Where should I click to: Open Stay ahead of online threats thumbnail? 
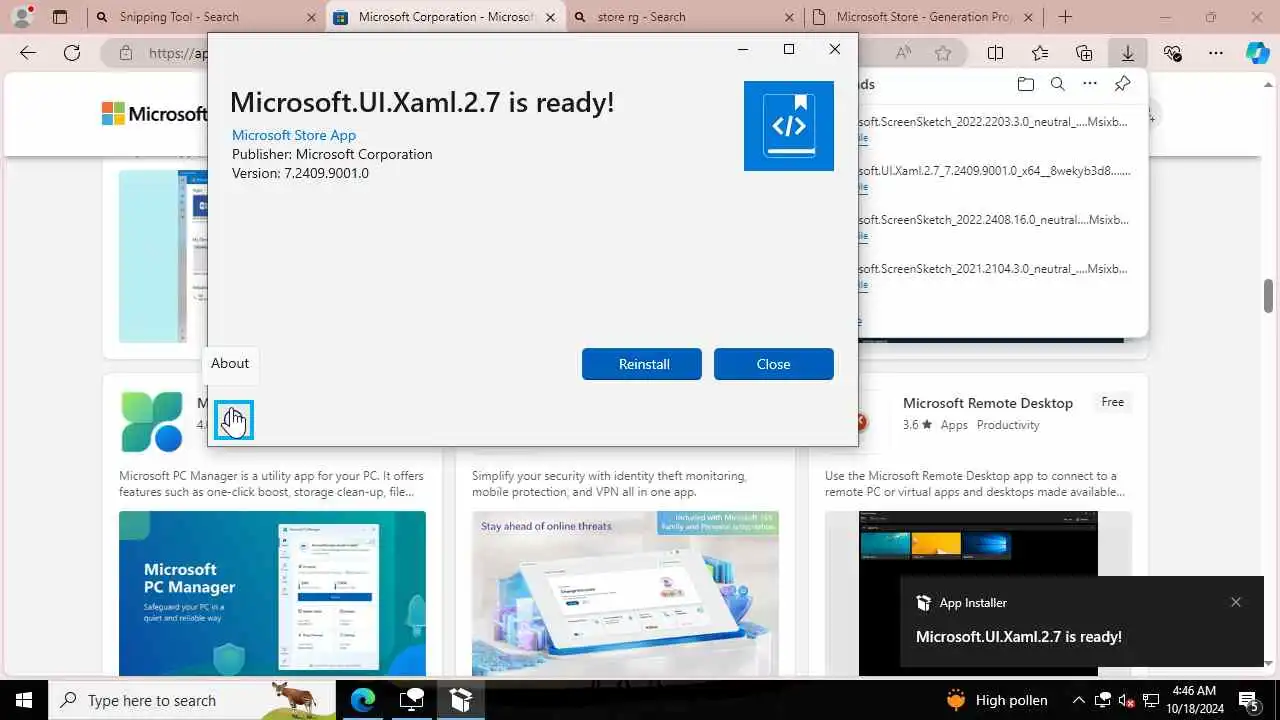tap(625, 593)
